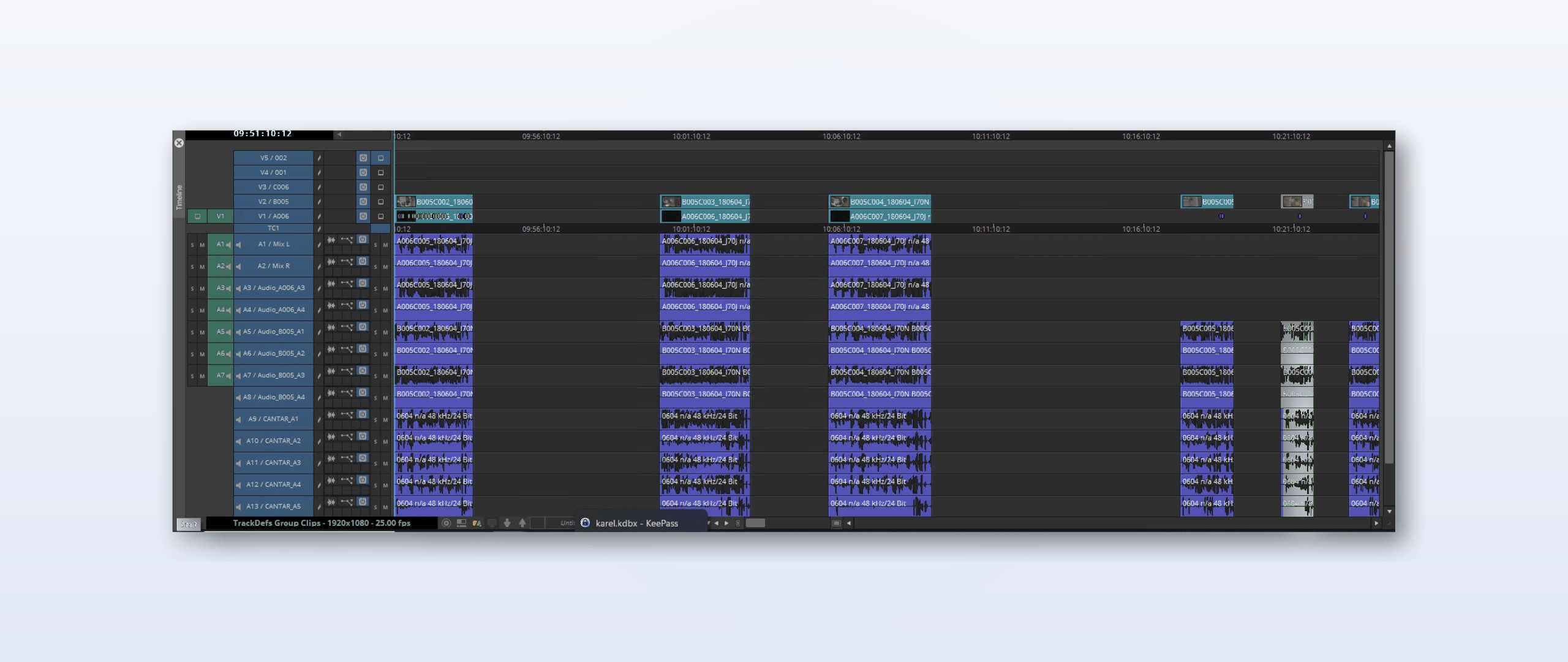Select the V3 / C006 record track button
The height and width of the screenshot is (662, 1568).
(x=273, y=187)
